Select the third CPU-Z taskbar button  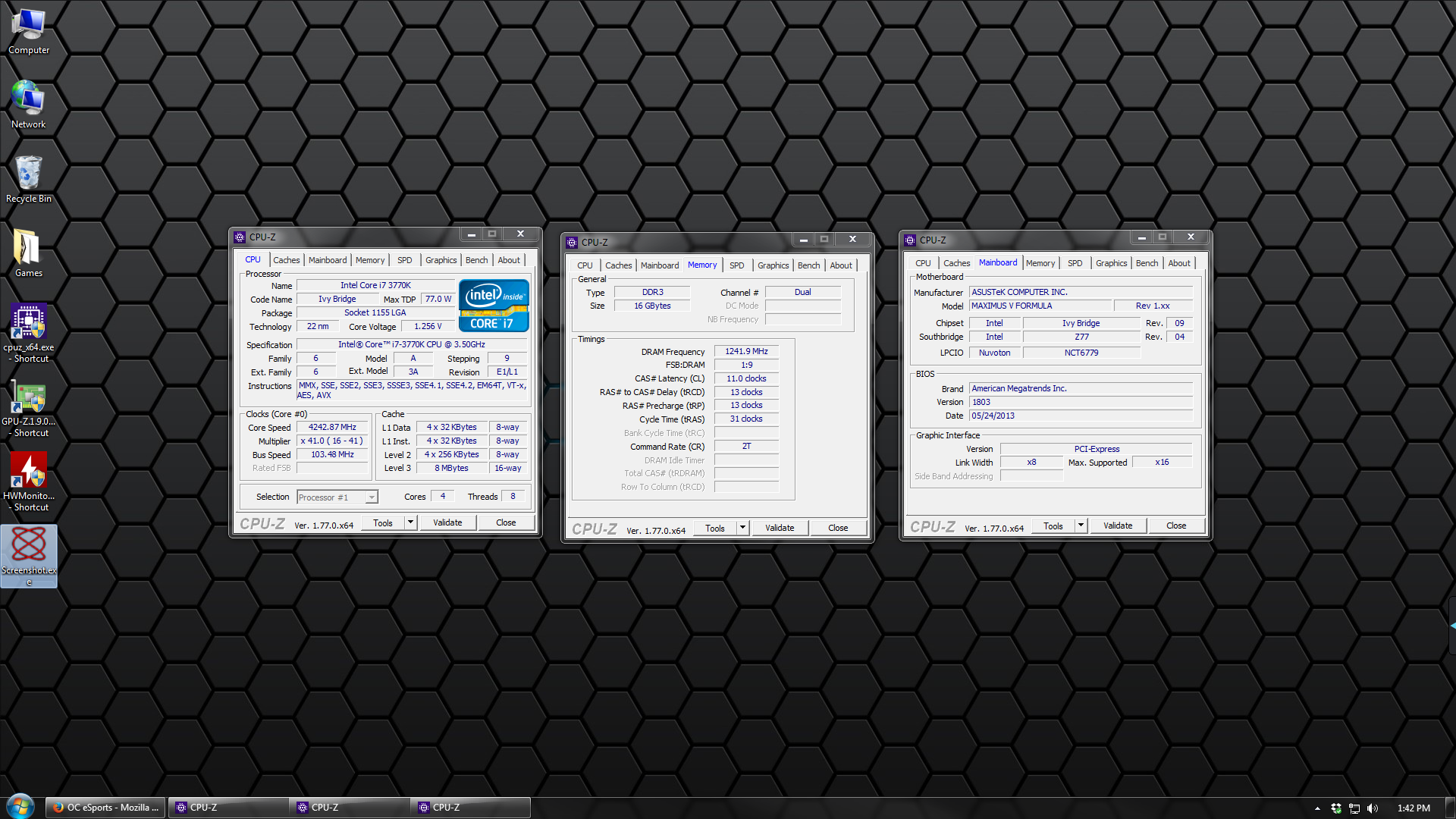[470, 808]
